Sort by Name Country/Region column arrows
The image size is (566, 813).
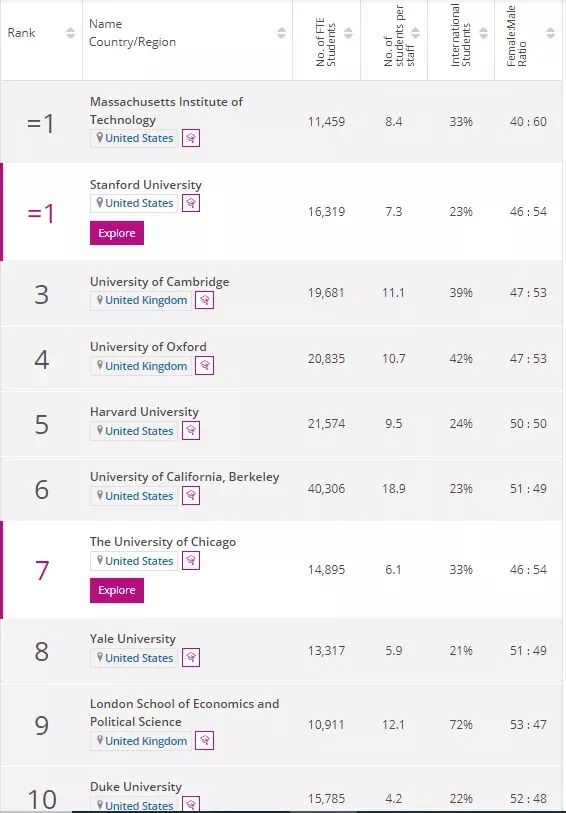click(281, 33)
